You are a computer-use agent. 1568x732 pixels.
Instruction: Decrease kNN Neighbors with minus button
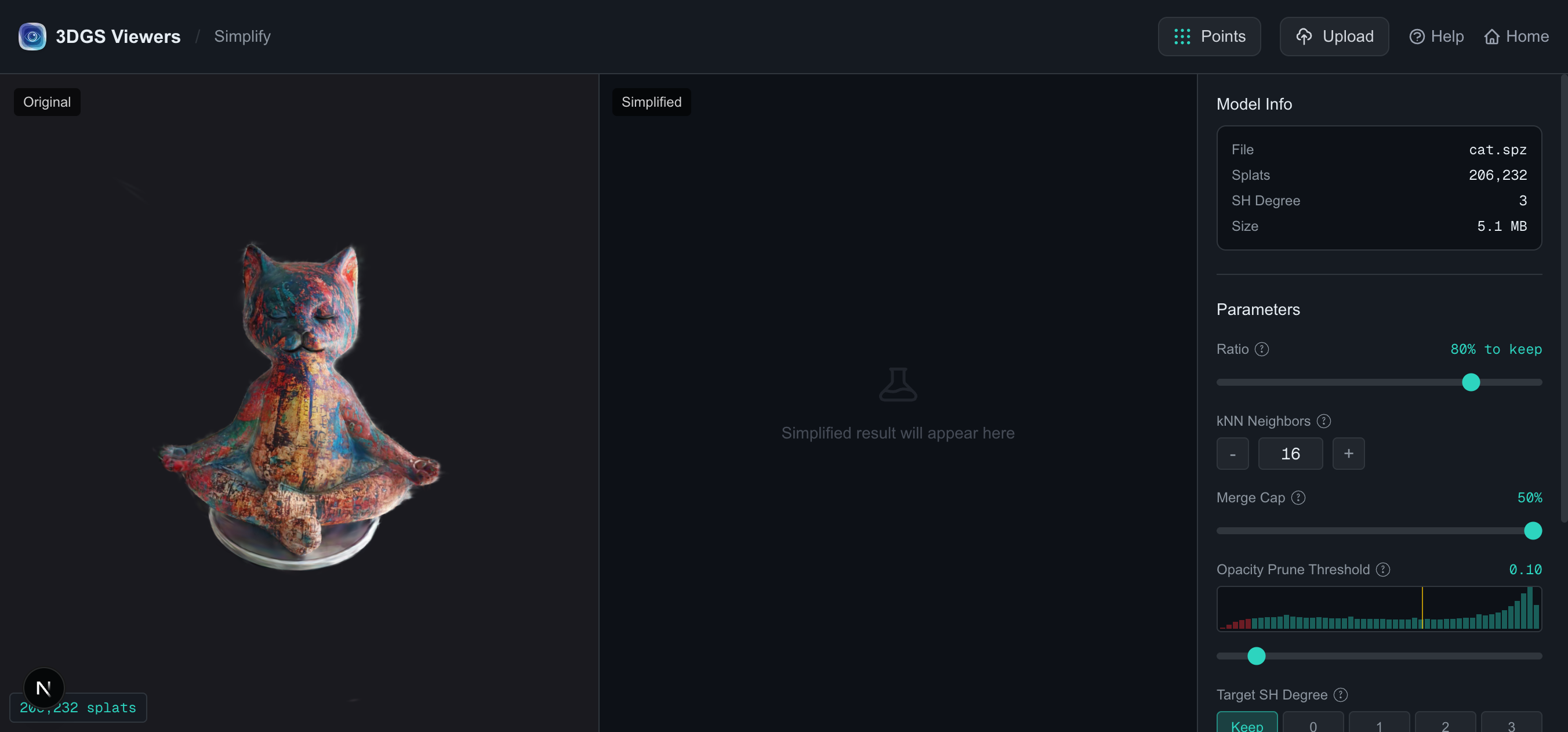pyautogui.click(x=1233, y=454)
